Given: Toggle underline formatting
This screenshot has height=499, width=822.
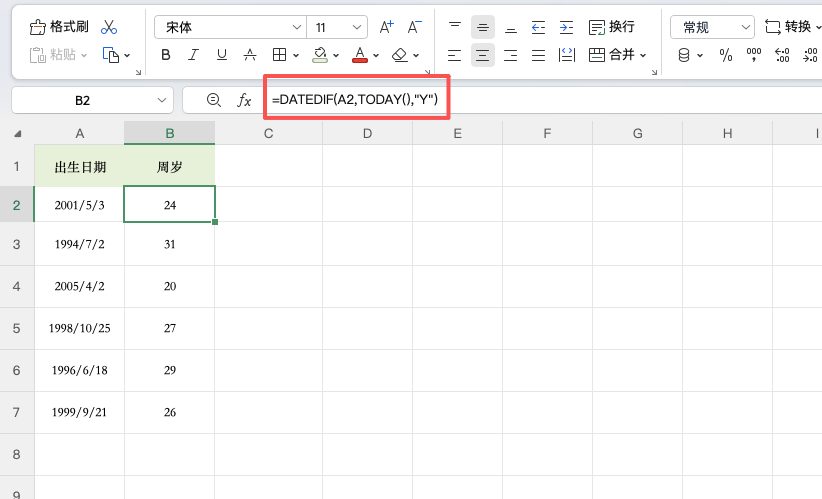Looking at the screenshot, I should 221,55.
